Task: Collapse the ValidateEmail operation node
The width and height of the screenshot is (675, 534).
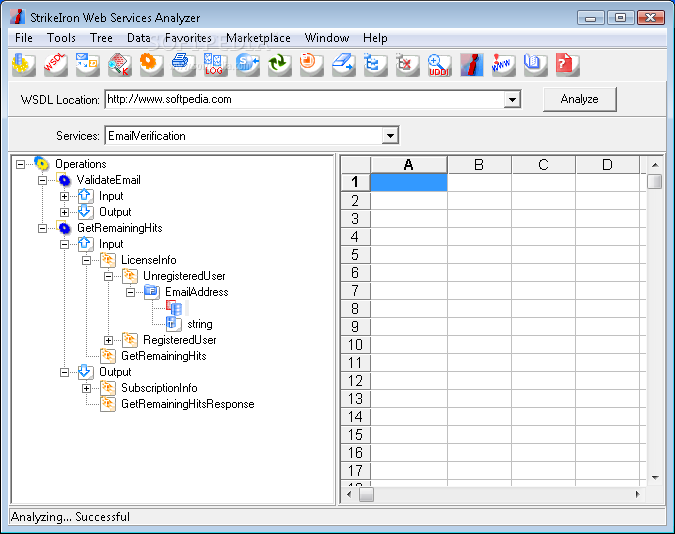Action: (x=42, y=180)
